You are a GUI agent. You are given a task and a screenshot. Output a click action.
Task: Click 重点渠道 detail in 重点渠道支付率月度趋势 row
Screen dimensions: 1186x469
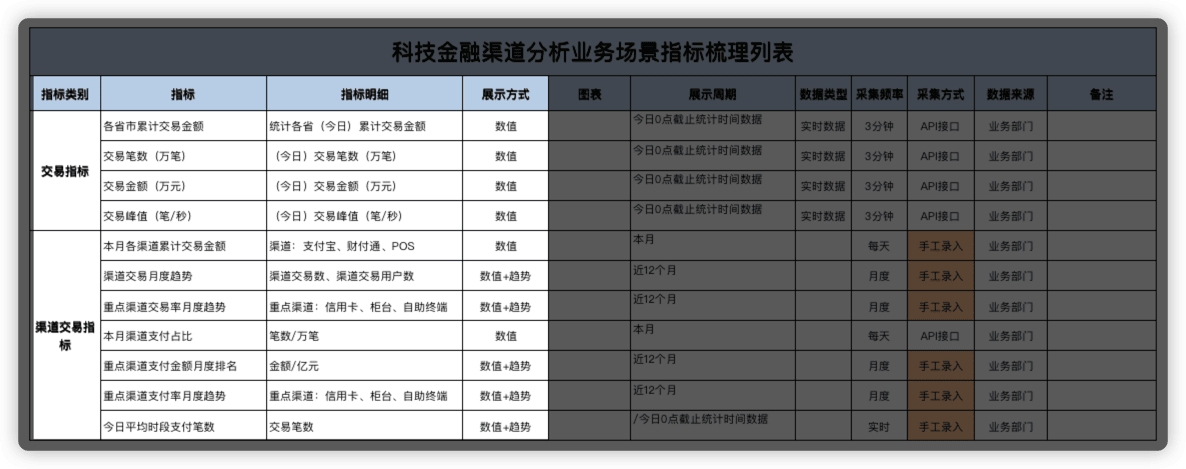(x=365, y=396)
